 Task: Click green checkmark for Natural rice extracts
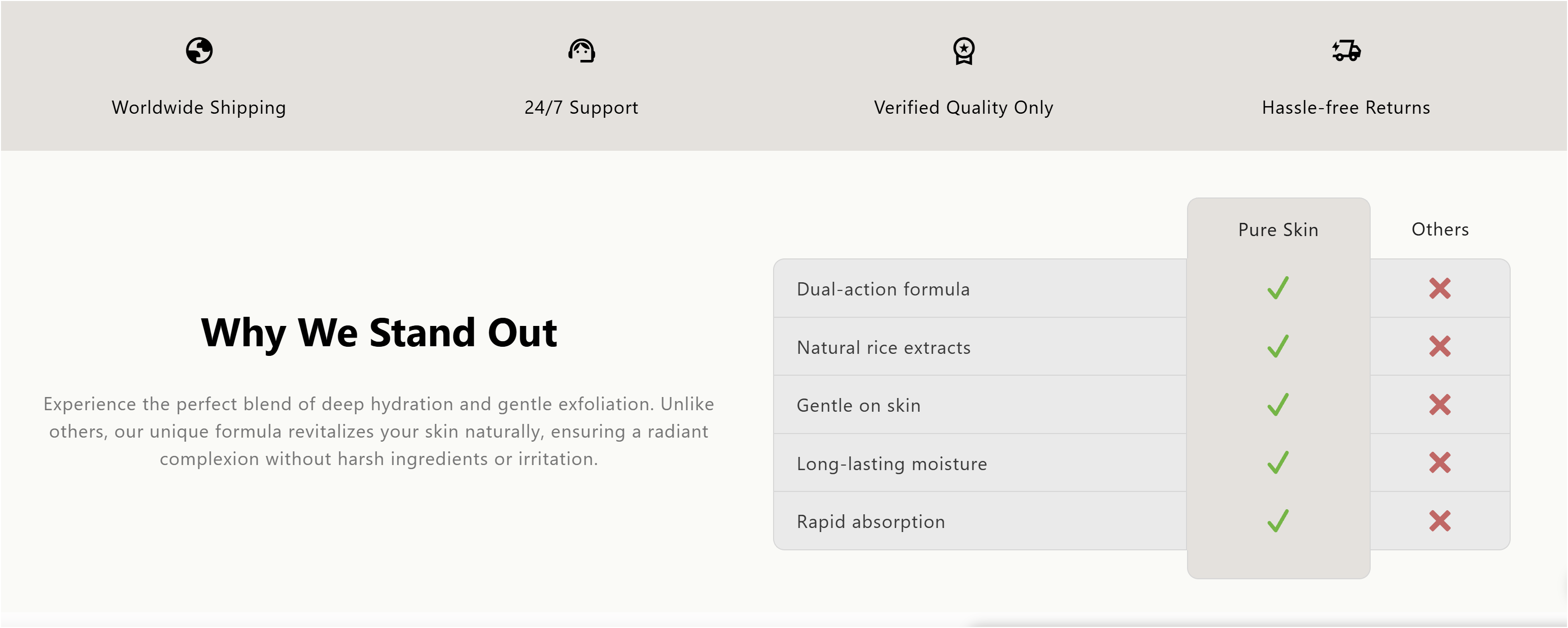[1278, 347]
